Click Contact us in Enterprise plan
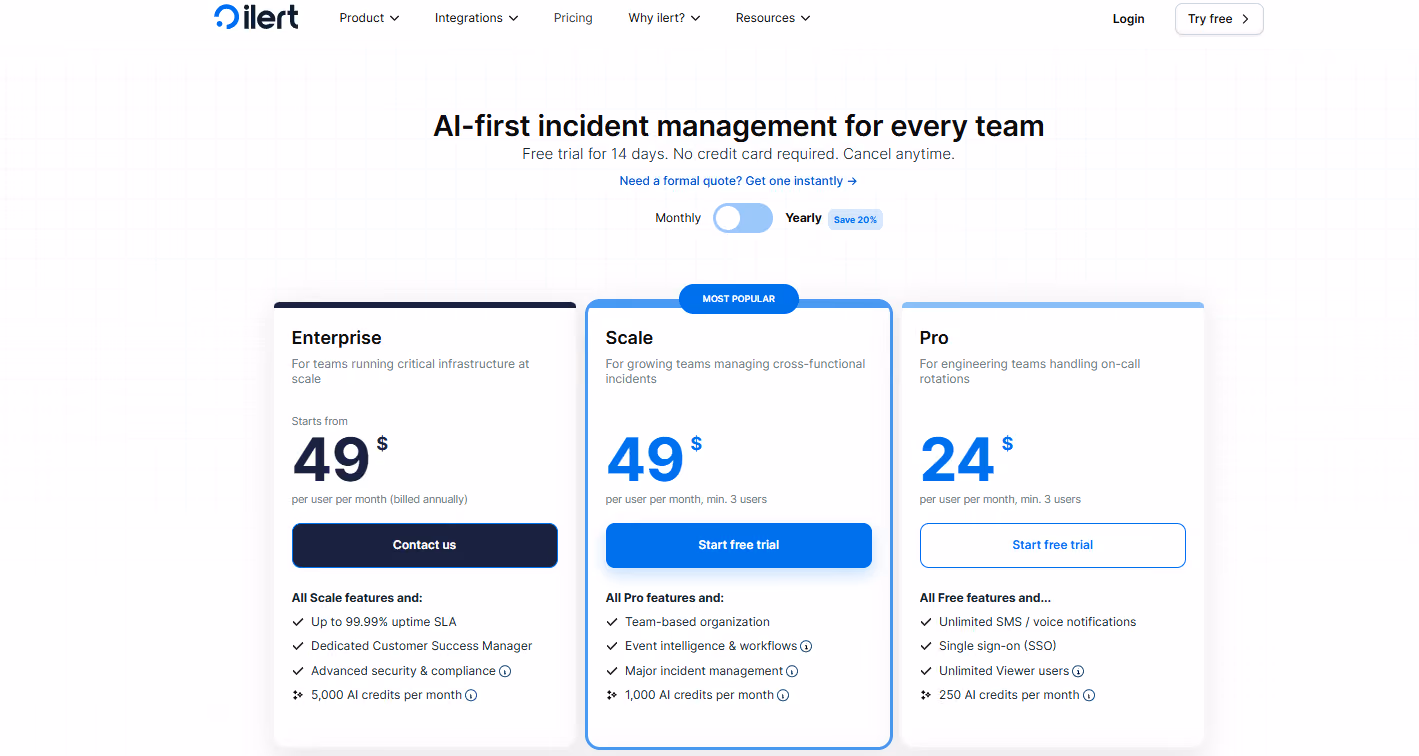This screenshot has height=756, width=1419. [x=425, y=545]
